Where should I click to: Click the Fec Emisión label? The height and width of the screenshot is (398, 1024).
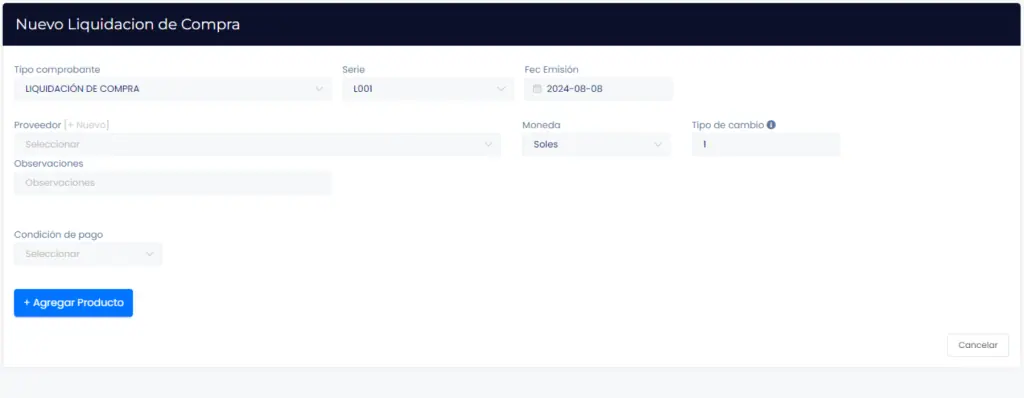click(552, 69)
